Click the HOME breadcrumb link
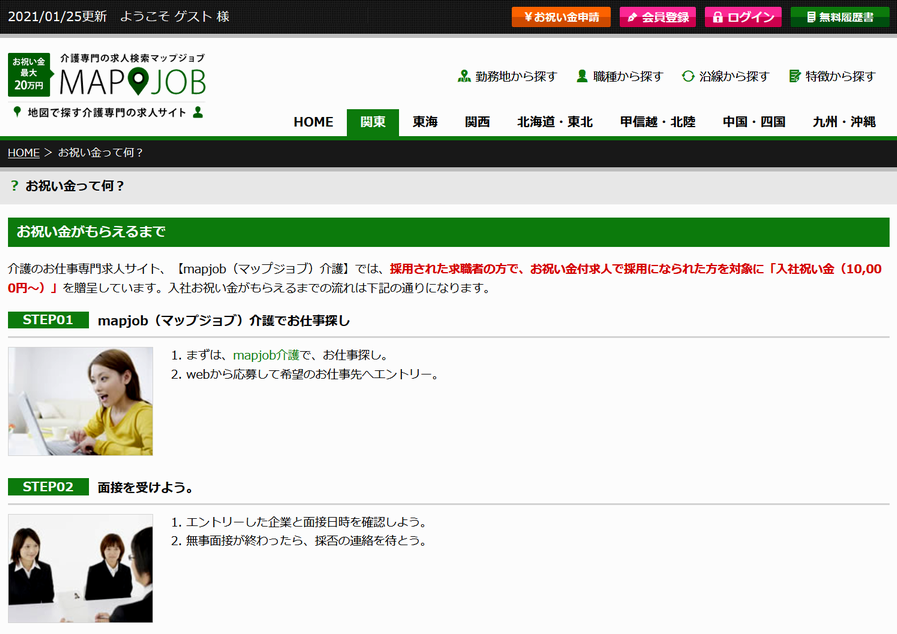The image size is (897, 634). 23,153
